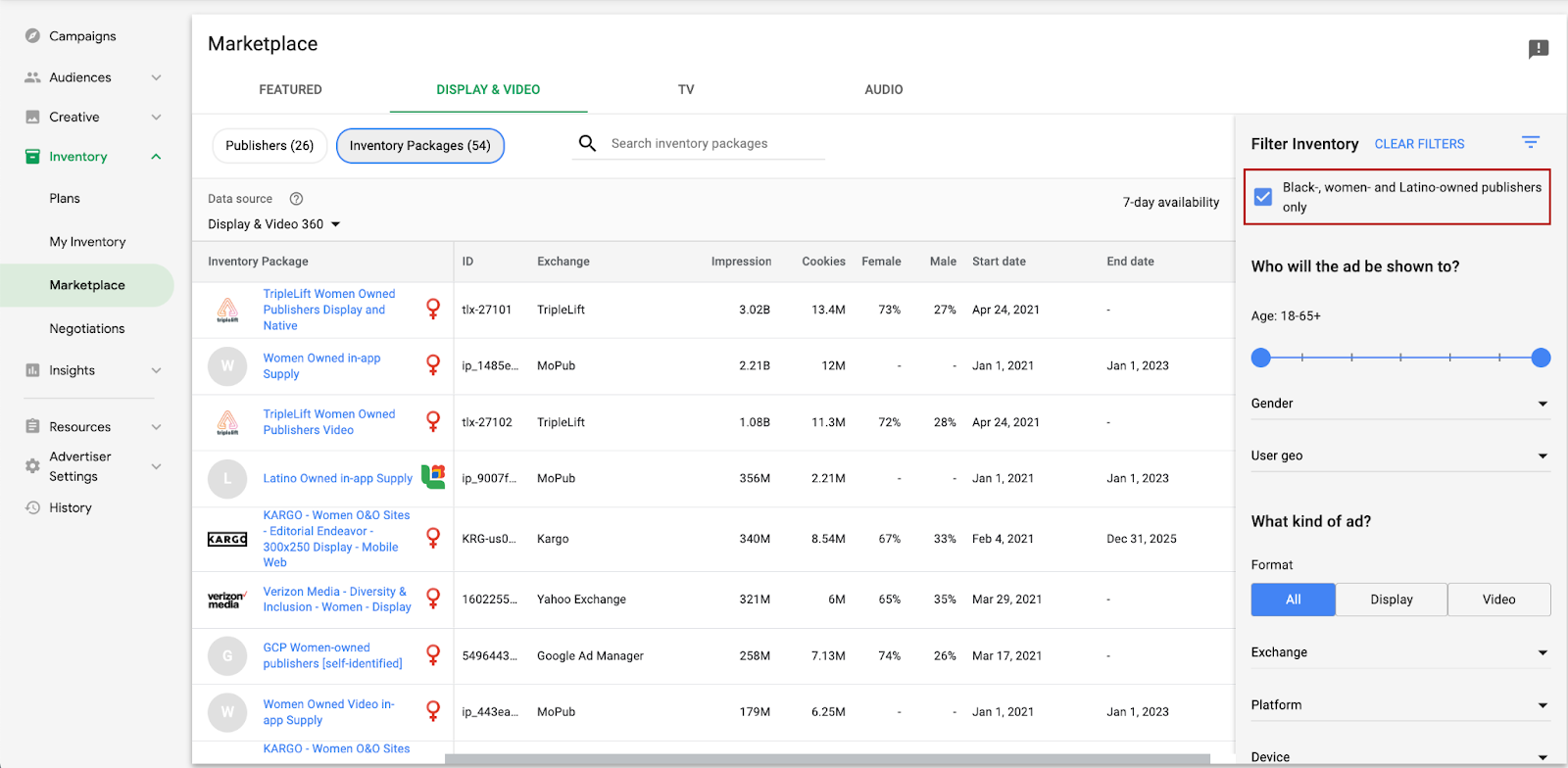Click the Advertiser Settings gear icon

click(x=32, y=466)
